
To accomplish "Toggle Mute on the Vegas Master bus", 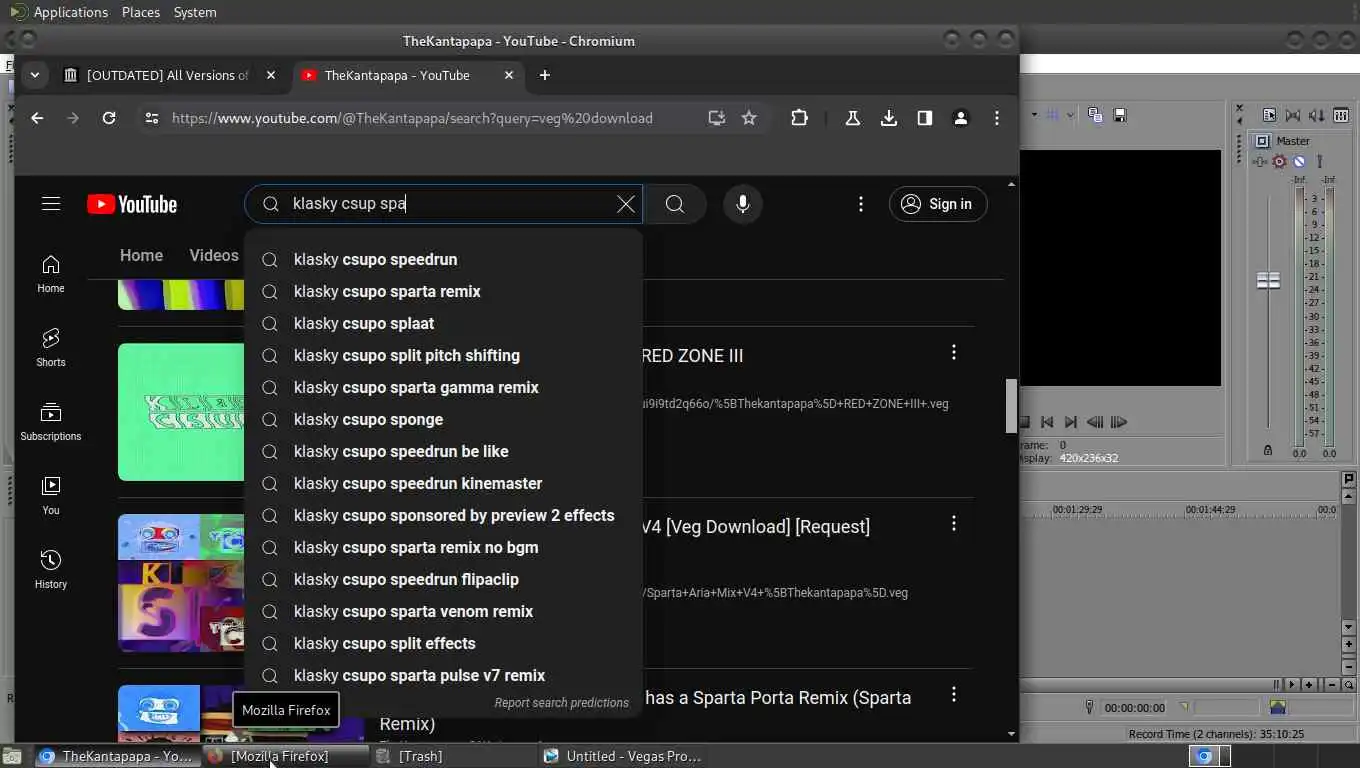I will pos(1299,161).
